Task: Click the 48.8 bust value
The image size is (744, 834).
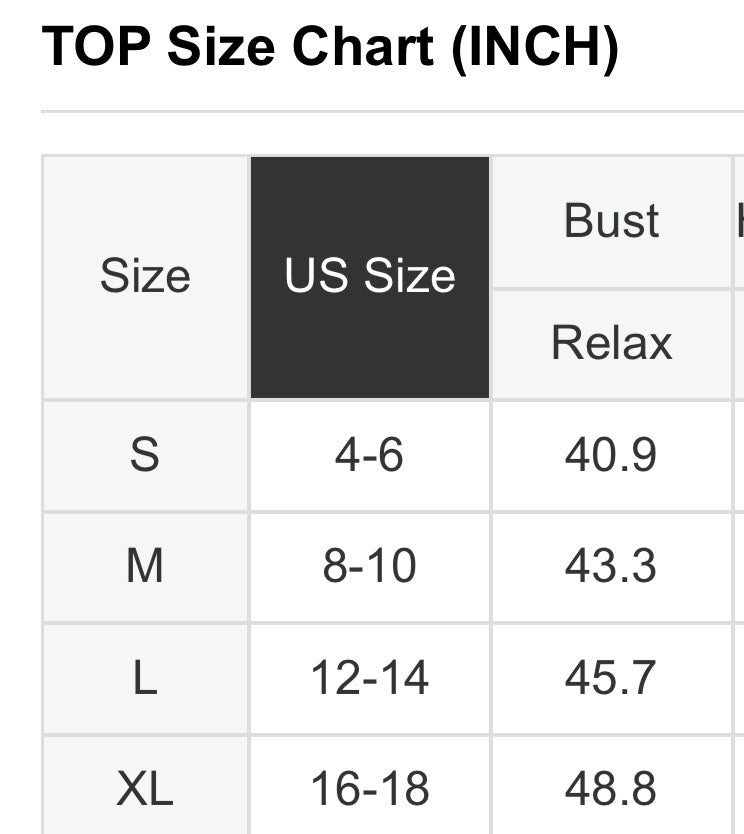Action: tap(611, 789)
